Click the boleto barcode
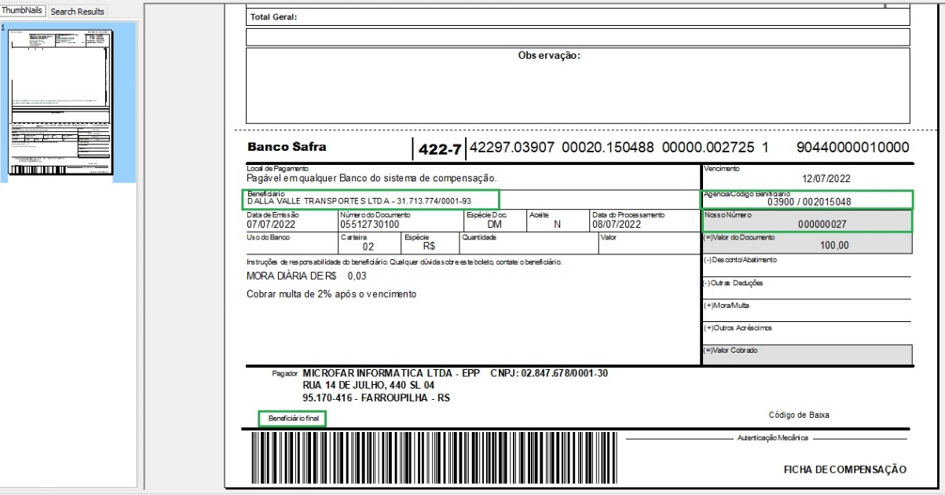This screenshot has height=495, width=945. click(x=435, y=458)
